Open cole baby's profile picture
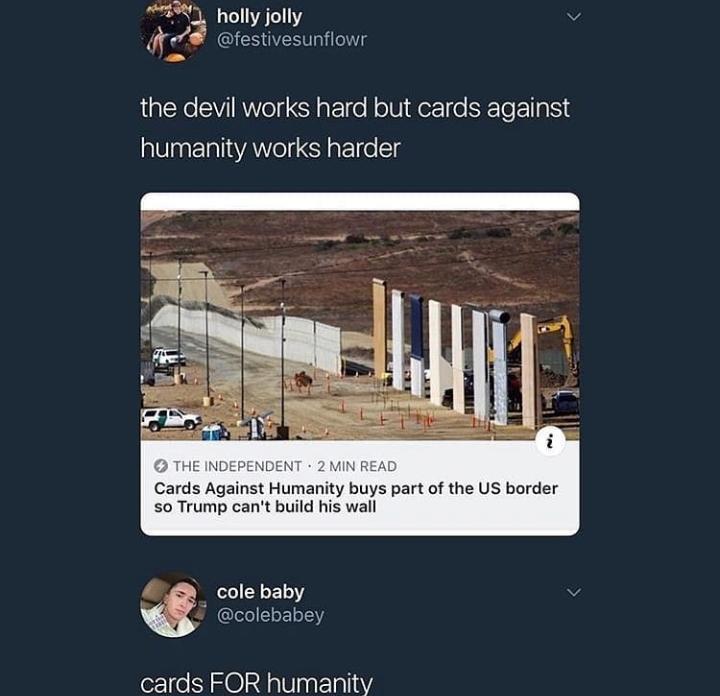Viewport: 720px width, 696px height. pos(173,605)
